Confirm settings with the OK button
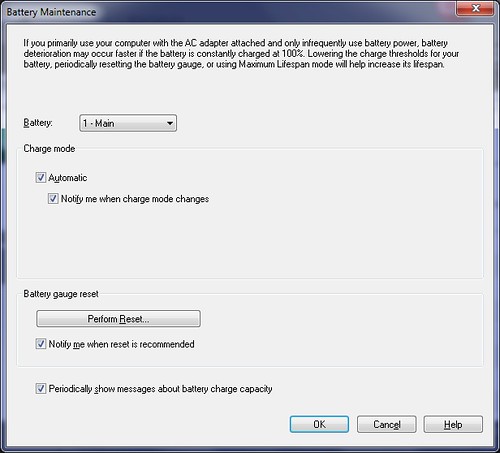Screen dimensions: 500x453 click(319, 424)
